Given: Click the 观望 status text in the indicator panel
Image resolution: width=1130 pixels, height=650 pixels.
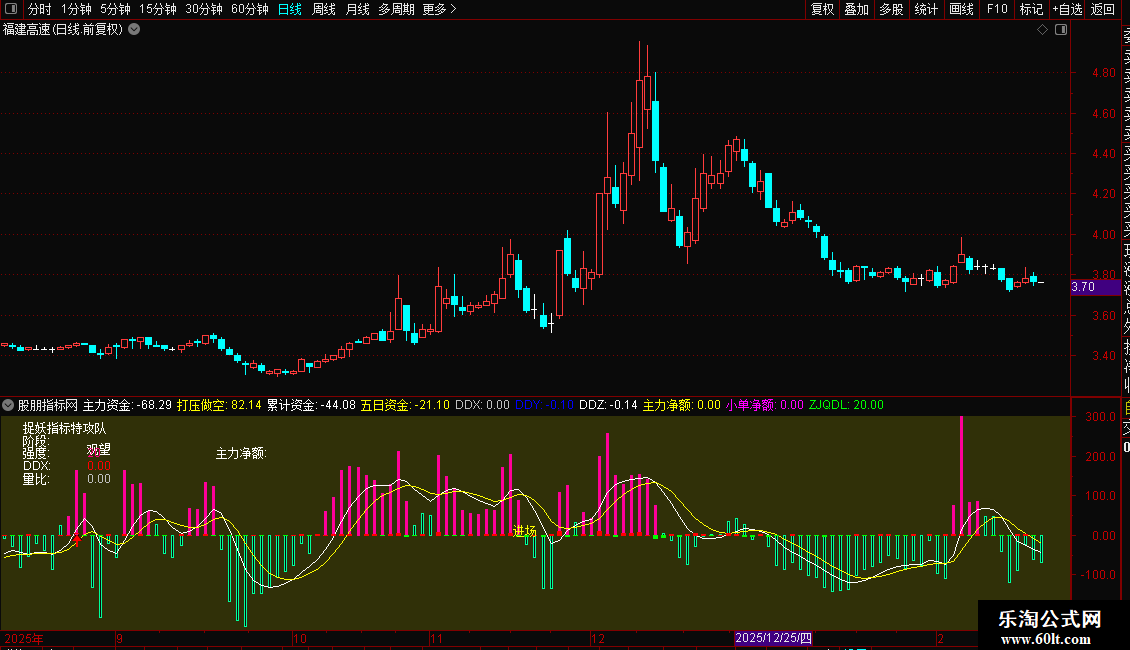Looking at the screenshot, I should point(99,450).
